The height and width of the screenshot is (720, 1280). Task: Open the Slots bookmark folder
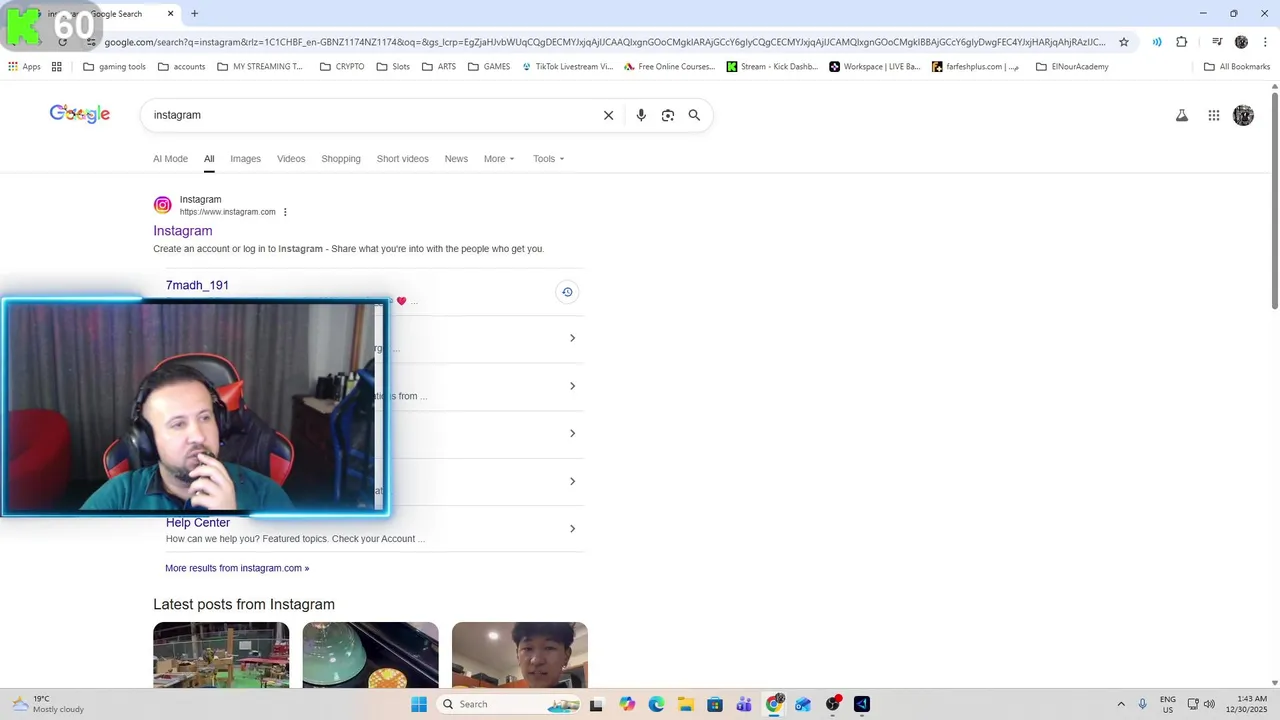point(393,67)
